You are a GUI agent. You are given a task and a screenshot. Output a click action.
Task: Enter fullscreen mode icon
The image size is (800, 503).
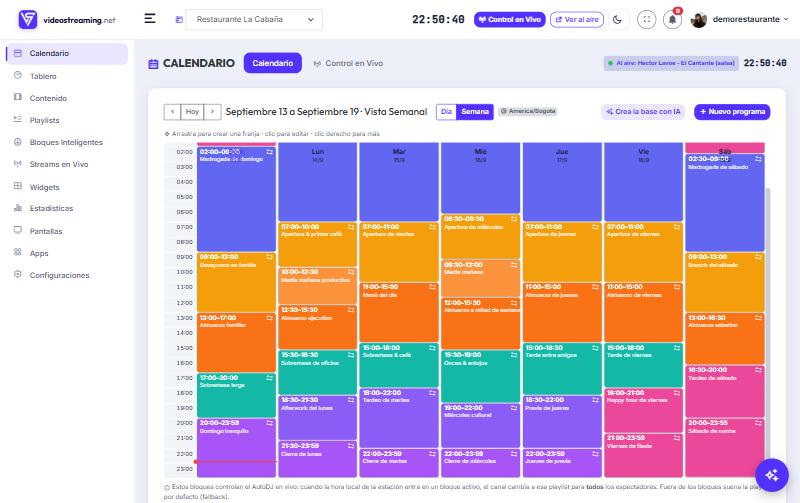(646, 19)
